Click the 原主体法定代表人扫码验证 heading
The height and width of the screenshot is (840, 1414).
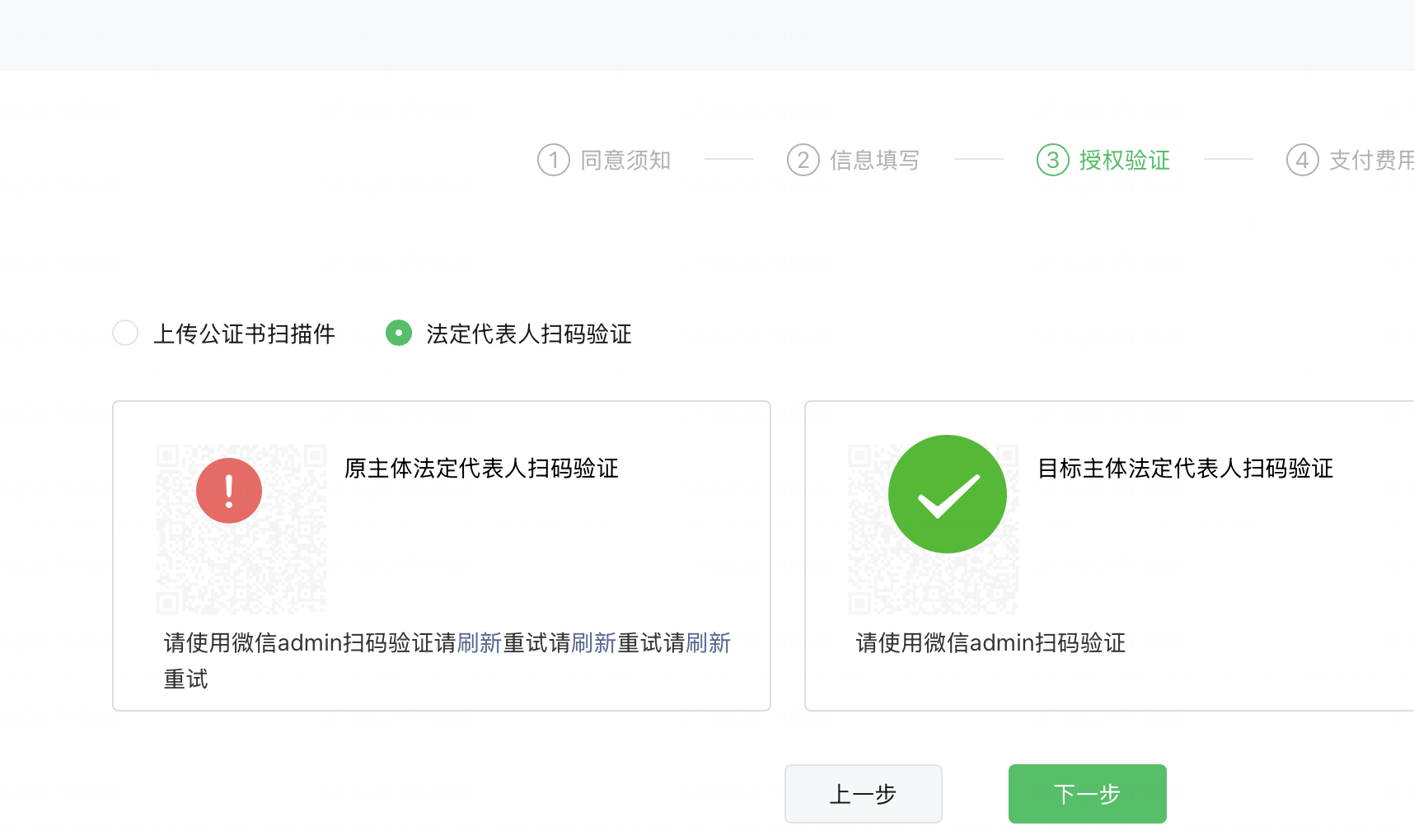[482, 468]
